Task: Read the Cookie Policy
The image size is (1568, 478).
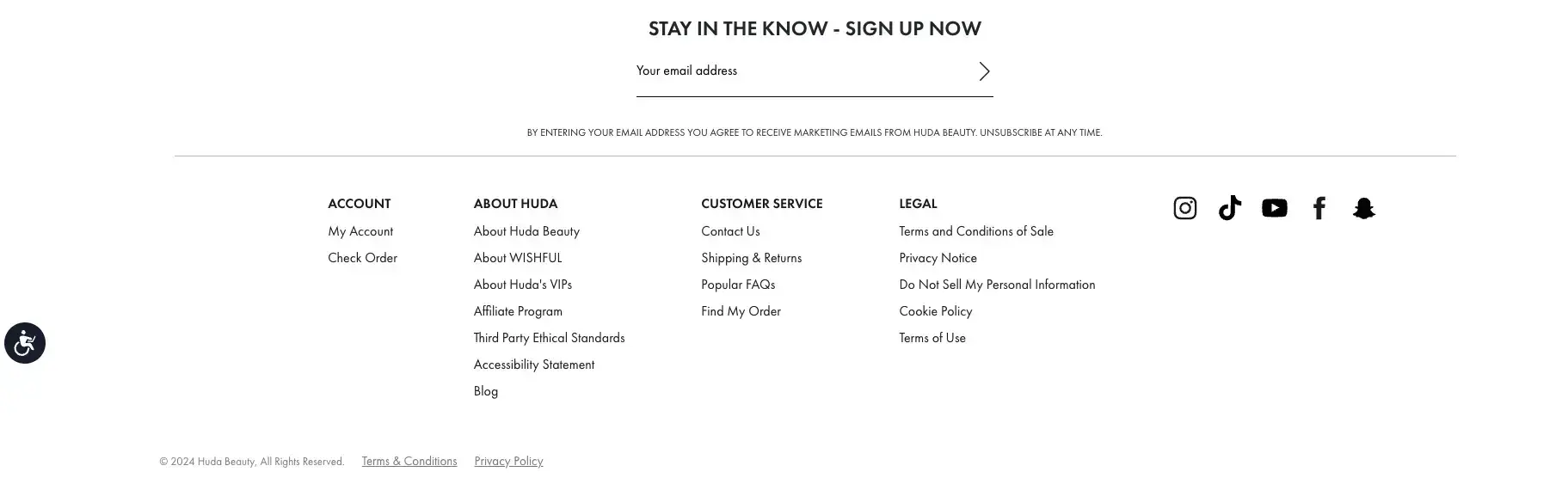Action: click(935, 311)
